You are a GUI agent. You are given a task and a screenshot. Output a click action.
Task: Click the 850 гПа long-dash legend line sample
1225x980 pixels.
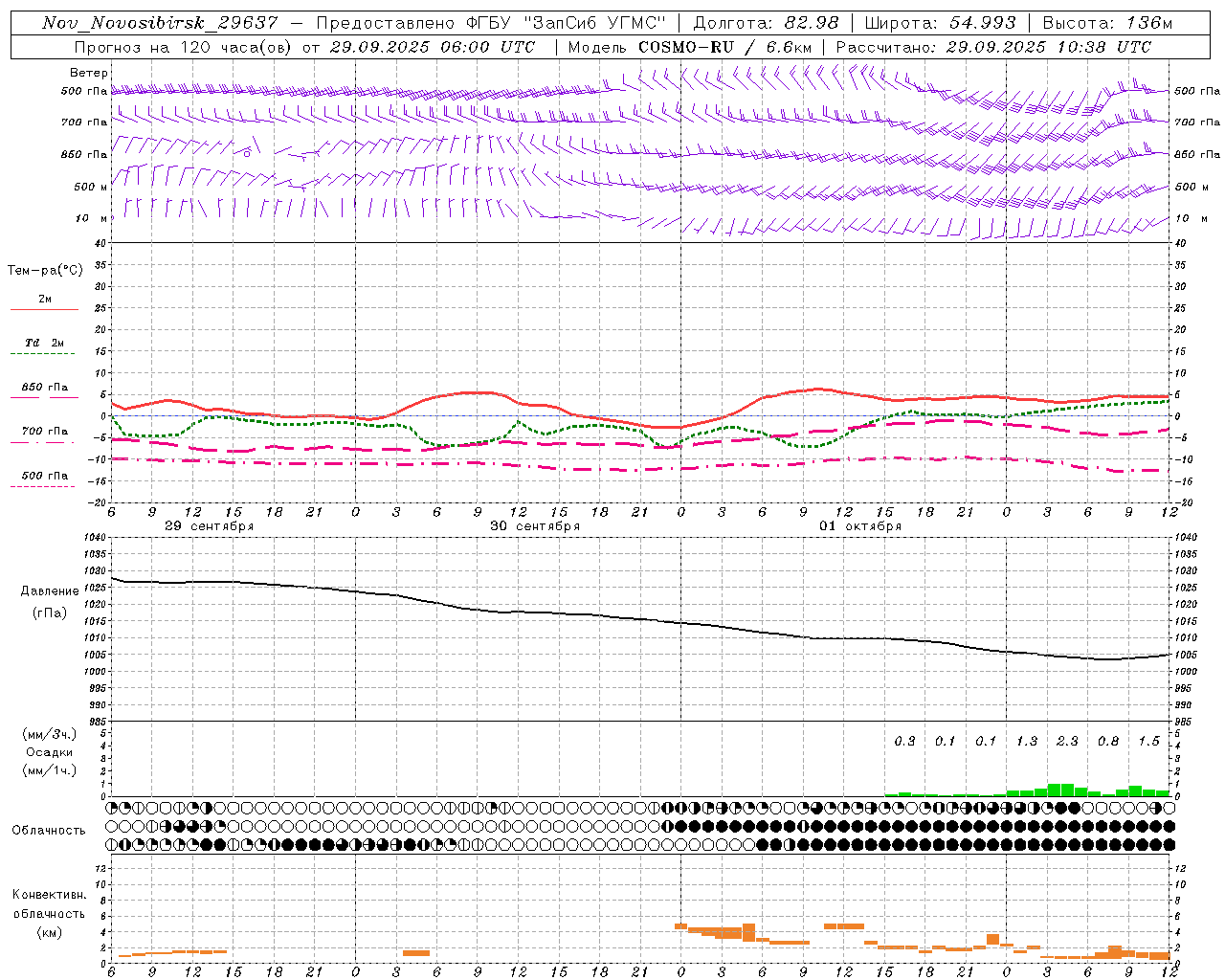44,397
